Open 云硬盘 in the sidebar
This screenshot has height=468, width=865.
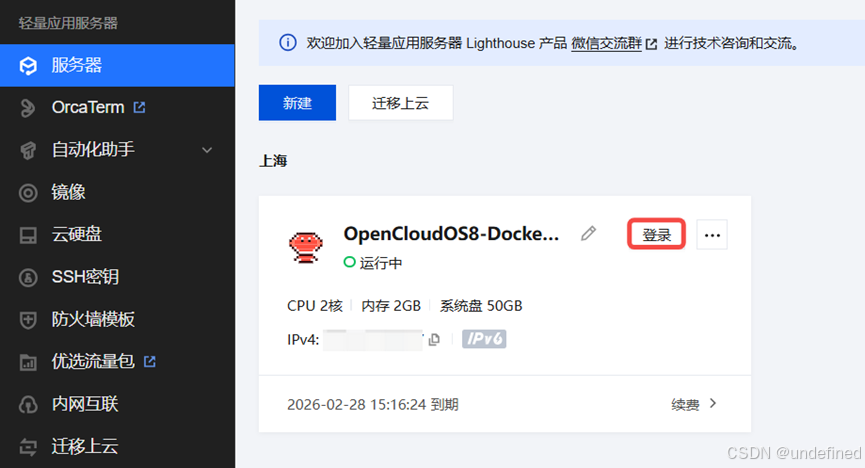tap(117, 235)
